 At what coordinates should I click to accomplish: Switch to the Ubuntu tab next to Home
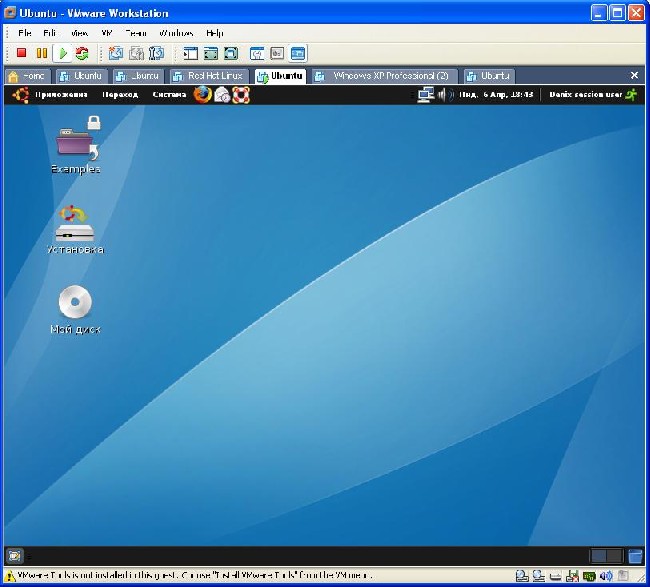coord(81,76)
